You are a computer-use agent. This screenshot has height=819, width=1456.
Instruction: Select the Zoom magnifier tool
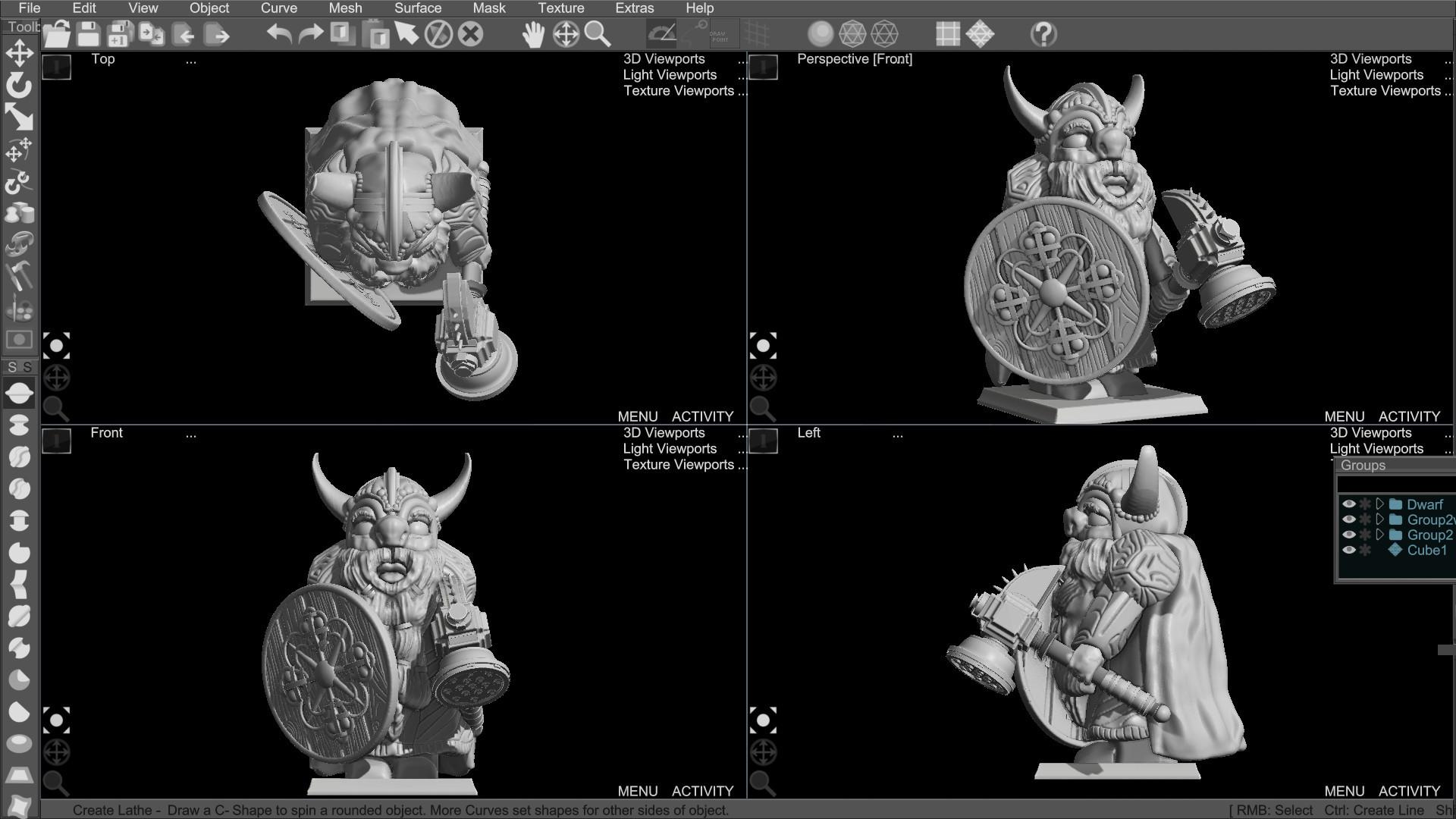point(598,33)
